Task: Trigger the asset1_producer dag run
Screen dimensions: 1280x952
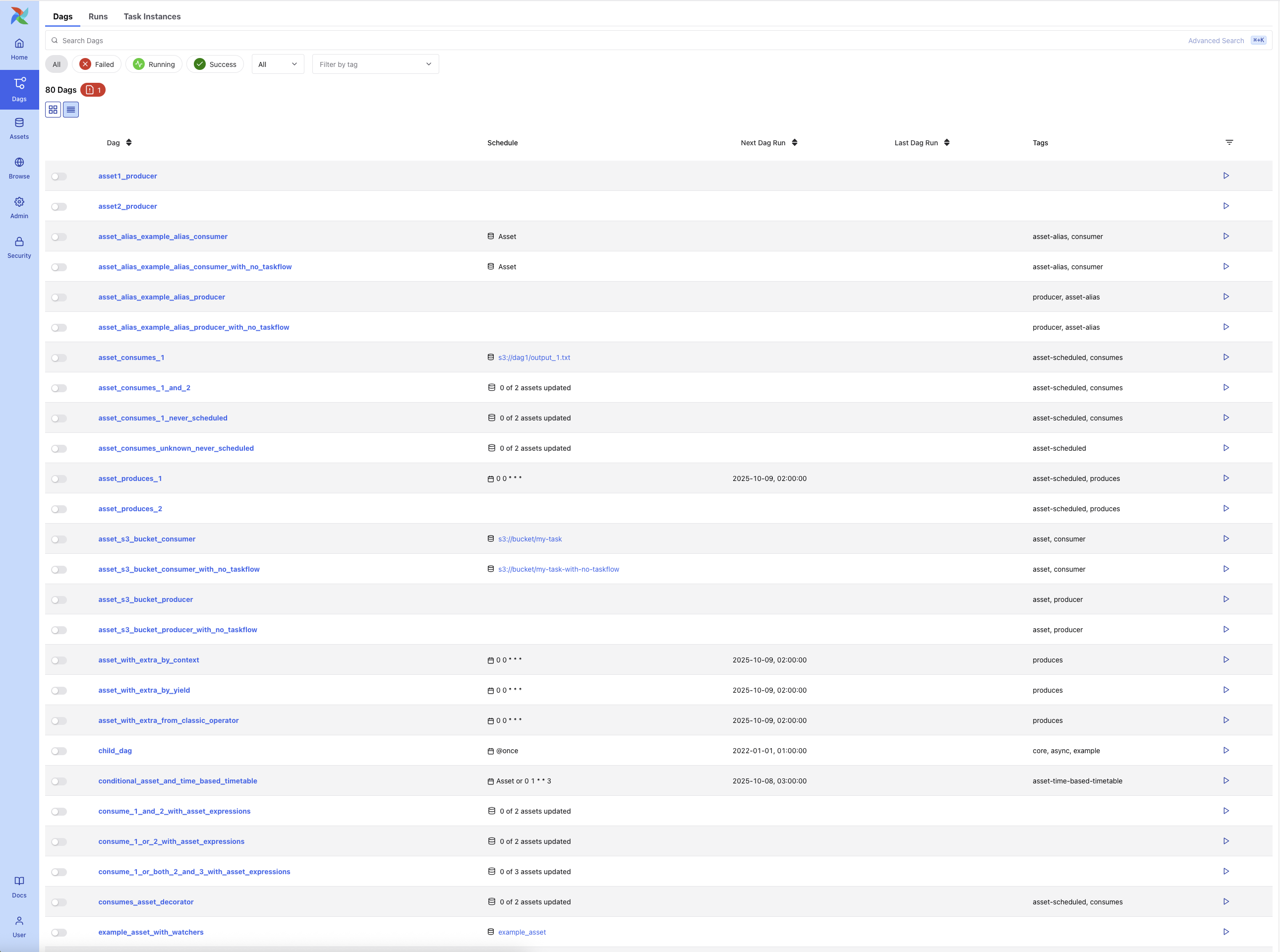Action: (x=1226, y=176)
